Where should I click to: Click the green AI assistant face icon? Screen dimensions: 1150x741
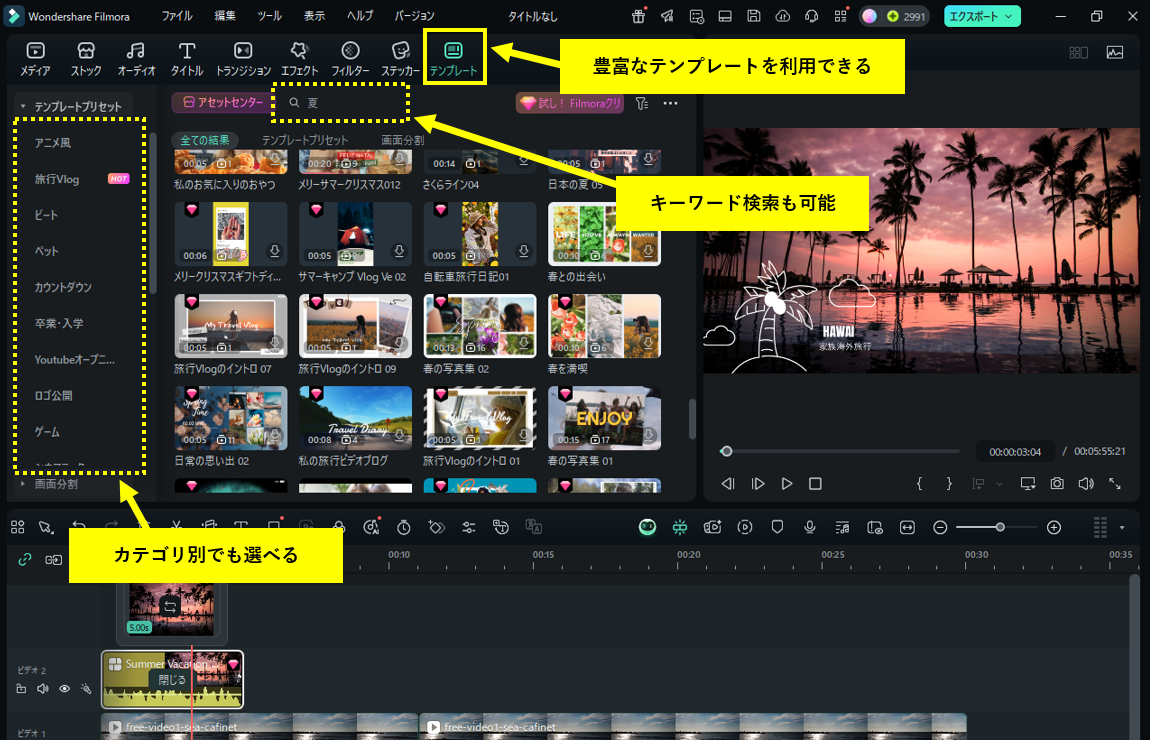(647, 527)
